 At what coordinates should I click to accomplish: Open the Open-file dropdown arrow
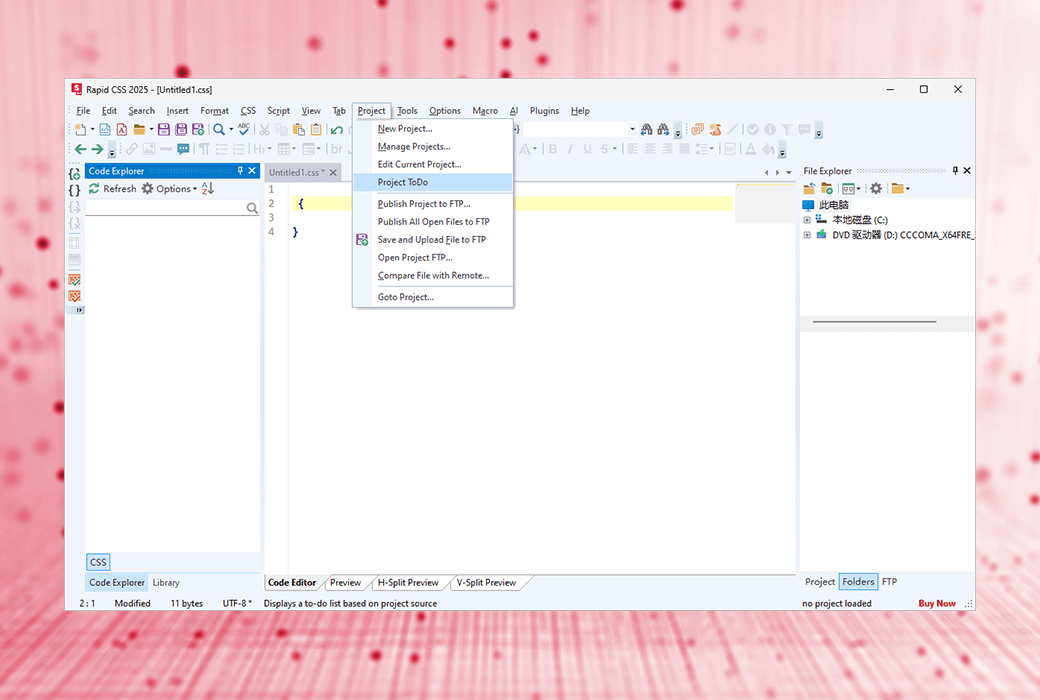point(151,129)
